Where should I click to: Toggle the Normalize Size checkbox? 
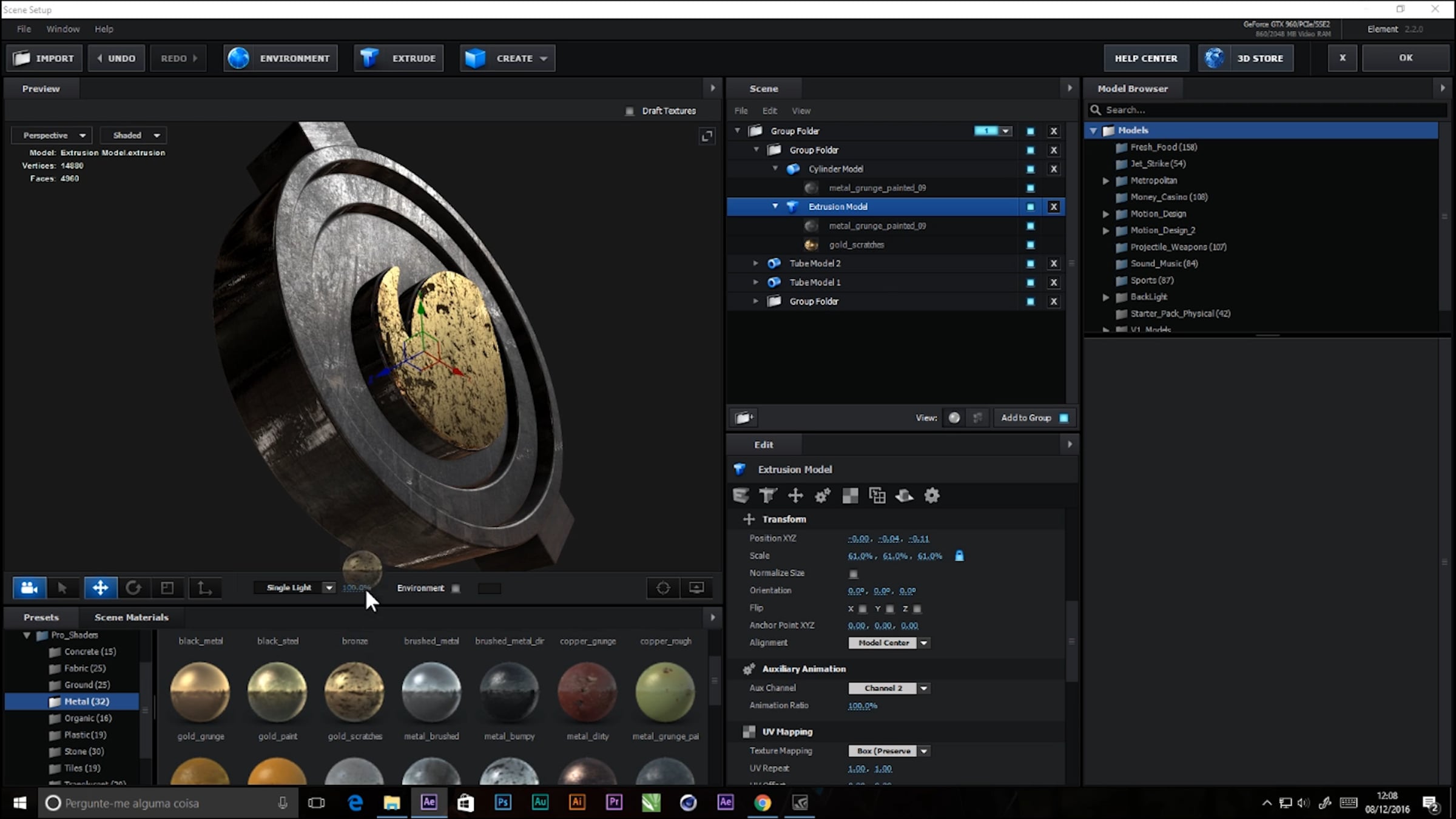point(854,573)
